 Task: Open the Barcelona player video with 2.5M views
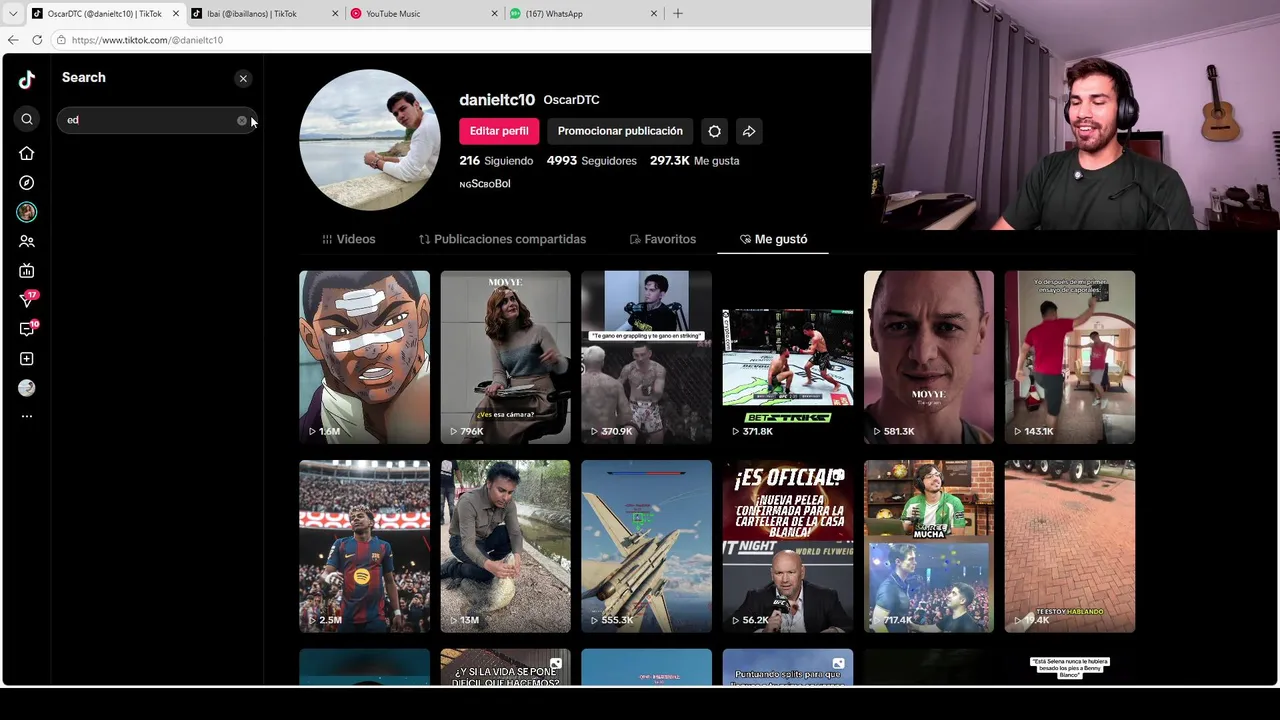[x=364, y=546]
